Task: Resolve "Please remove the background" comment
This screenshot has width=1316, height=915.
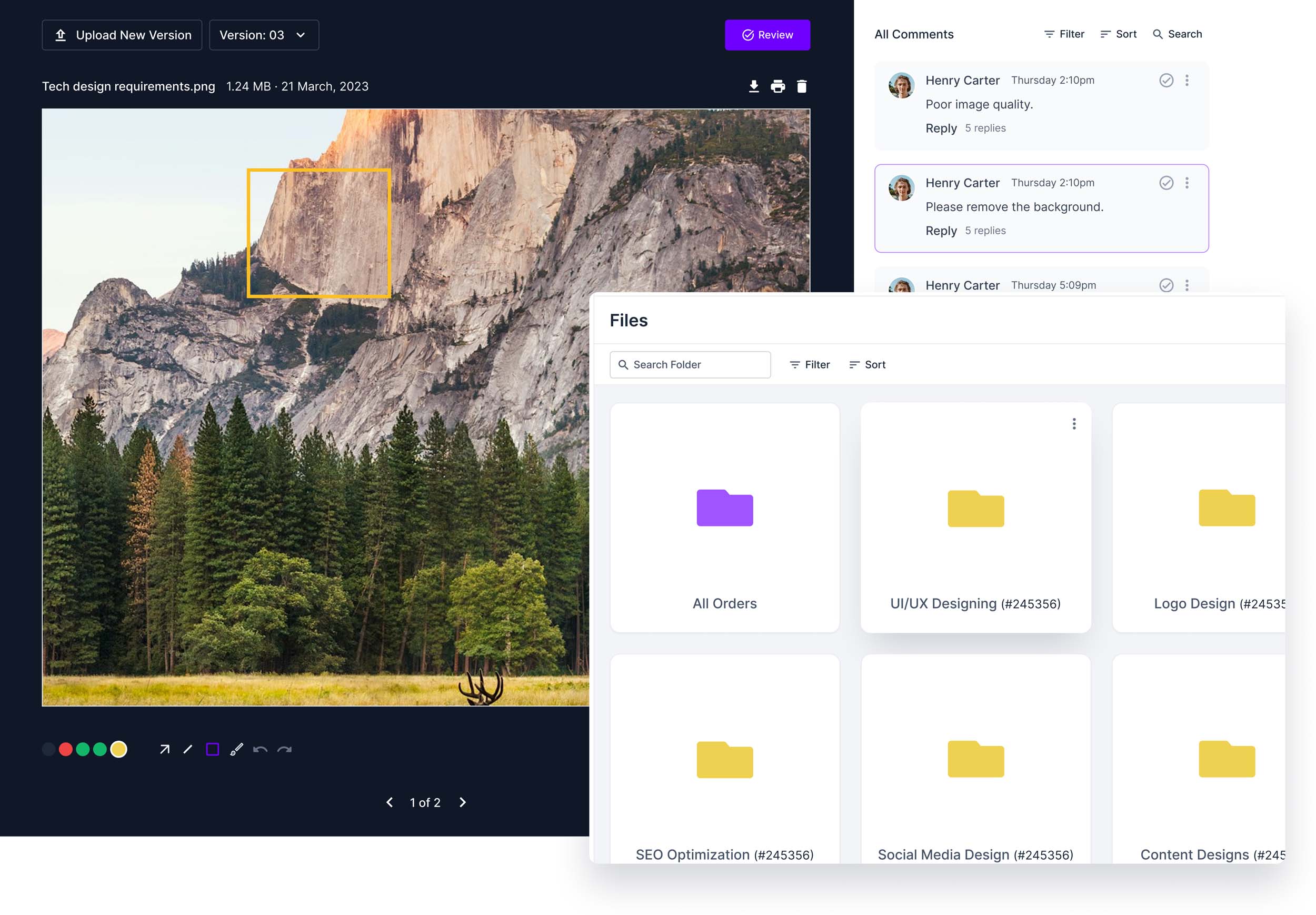Action: click(x=1166, y=183)
